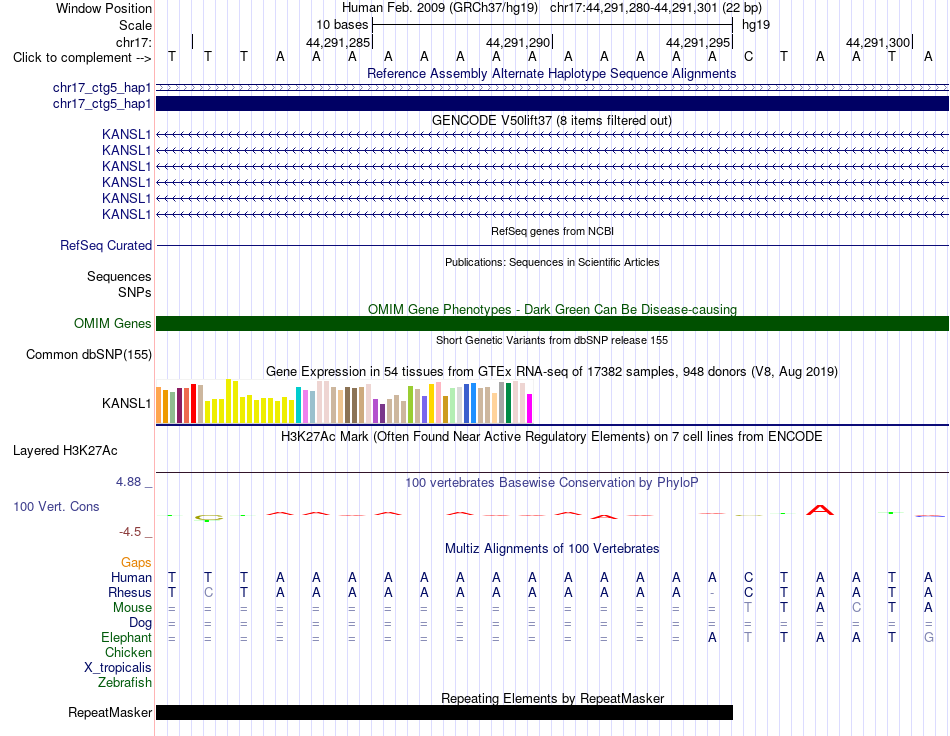Click the Multiz Alignments of 100 Vertebrates title
The height and width of the screenshot is (736, 950).
point(552,549)
